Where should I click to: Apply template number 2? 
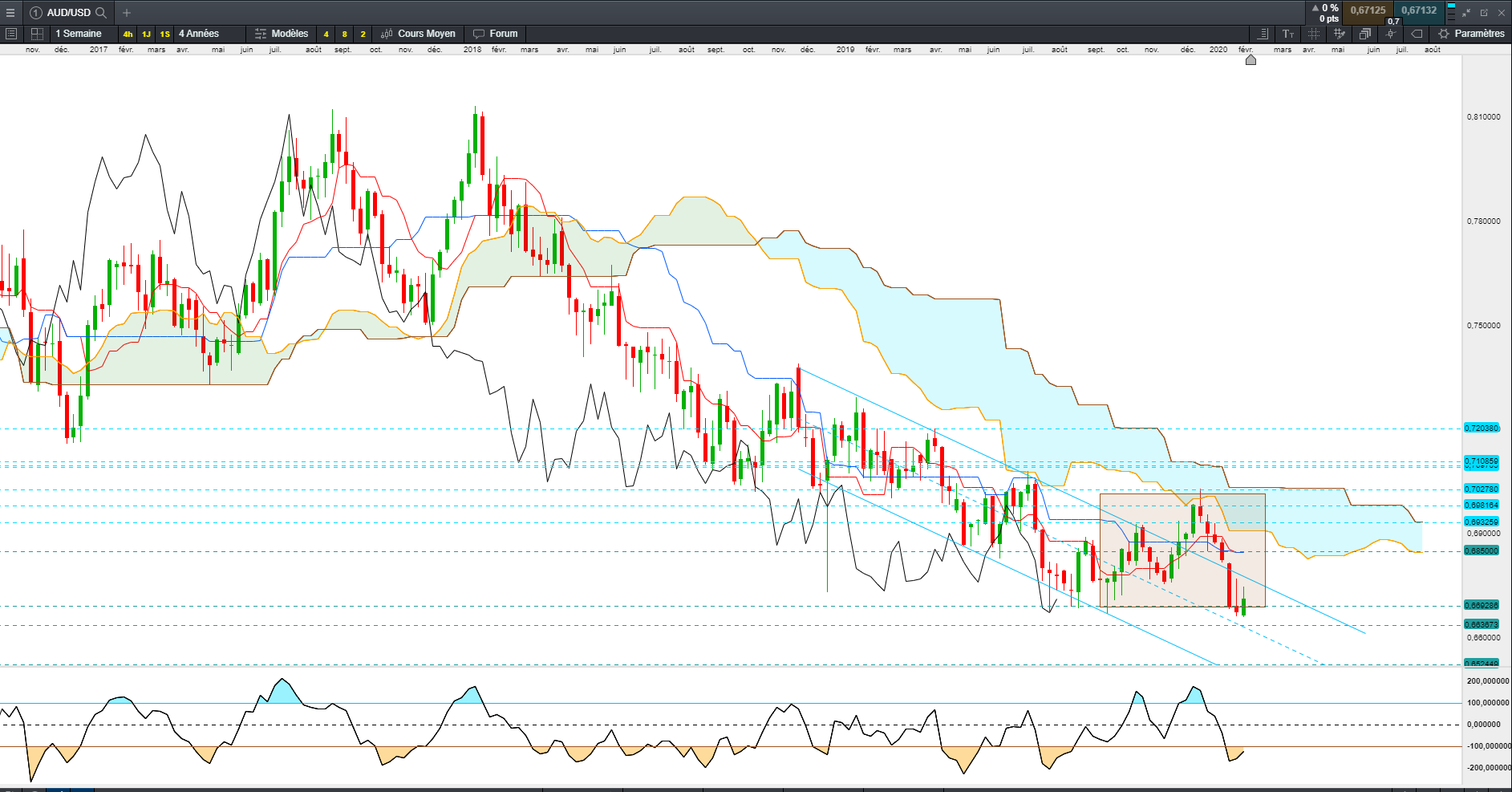[363, 34]
